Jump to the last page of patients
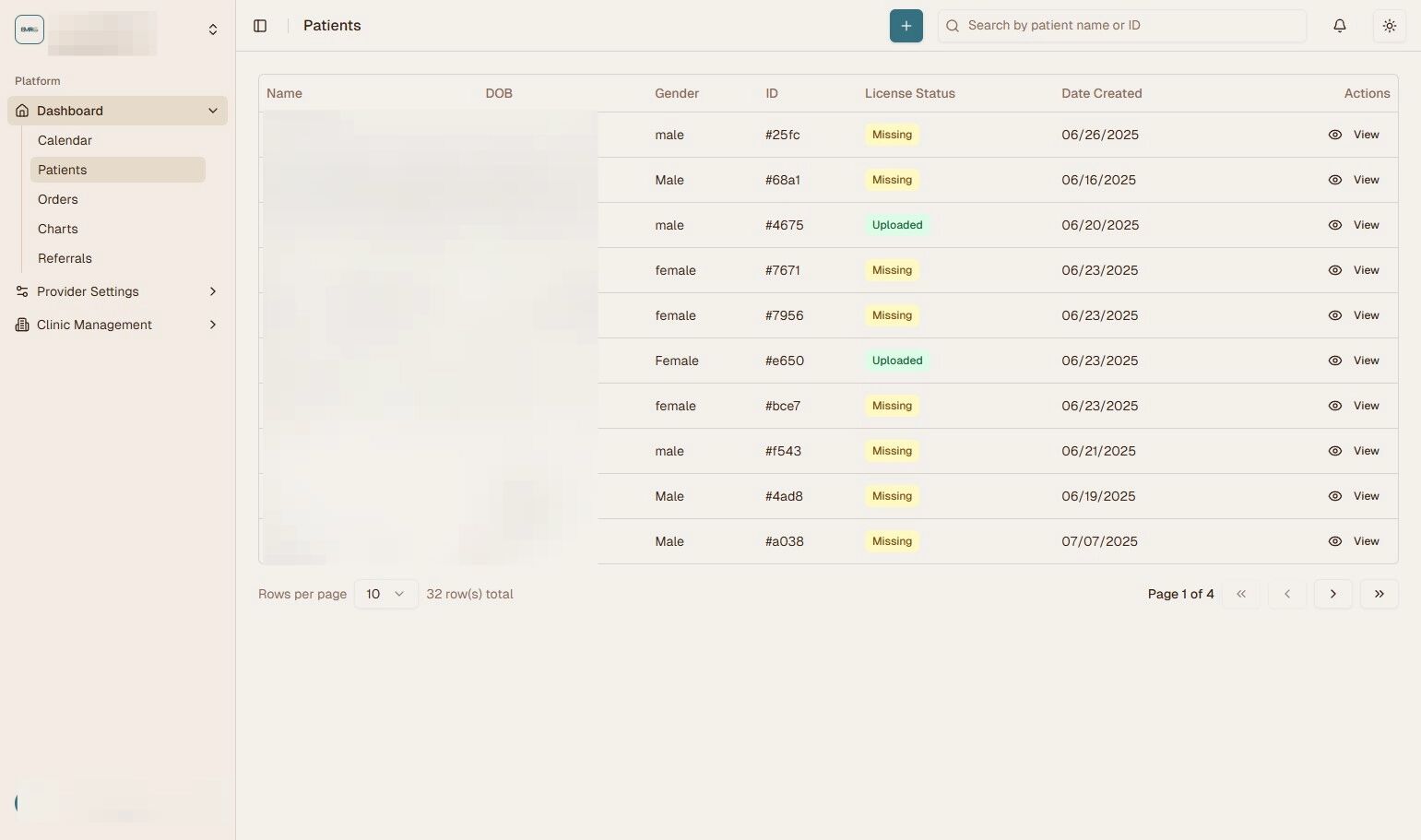Viewport: 1421px width, 840px height. 1379,594
